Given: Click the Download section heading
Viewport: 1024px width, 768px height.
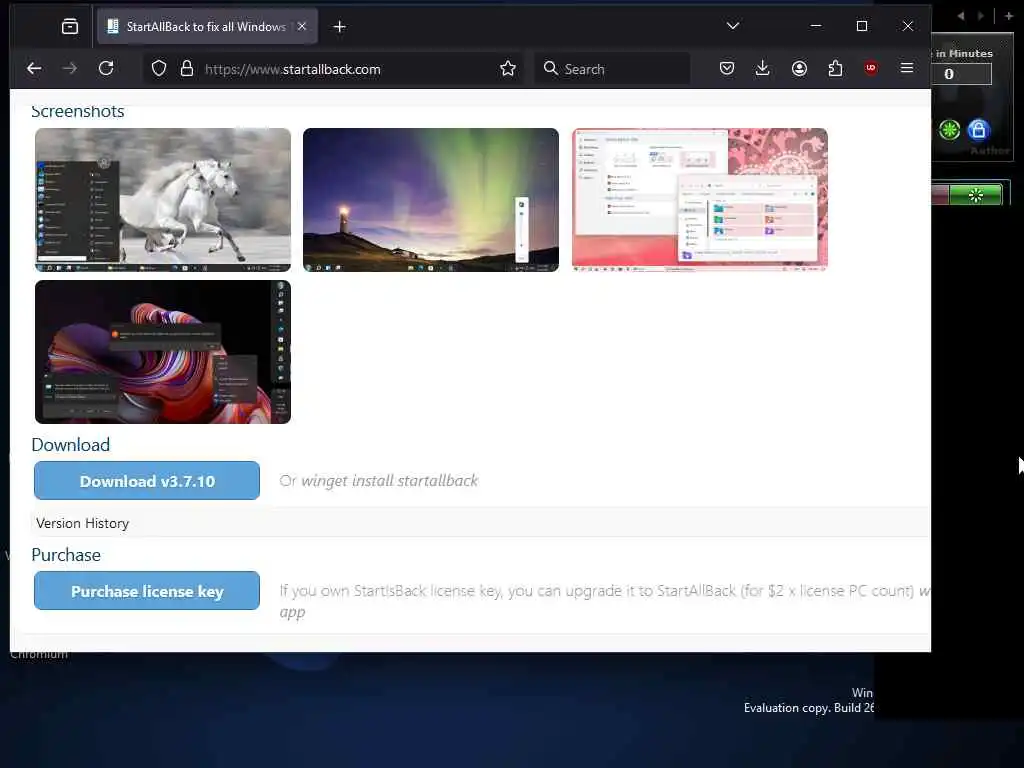Looking at the screenshot, I should tap(71, 445).
